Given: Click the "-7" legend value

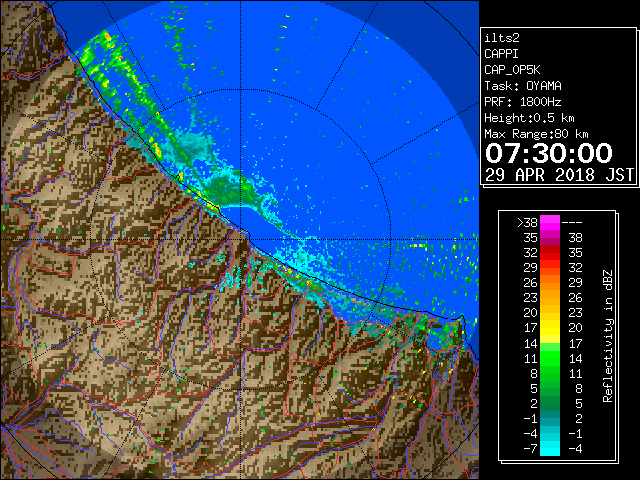Looking at the screenshot, I should [x=530, y=448].
